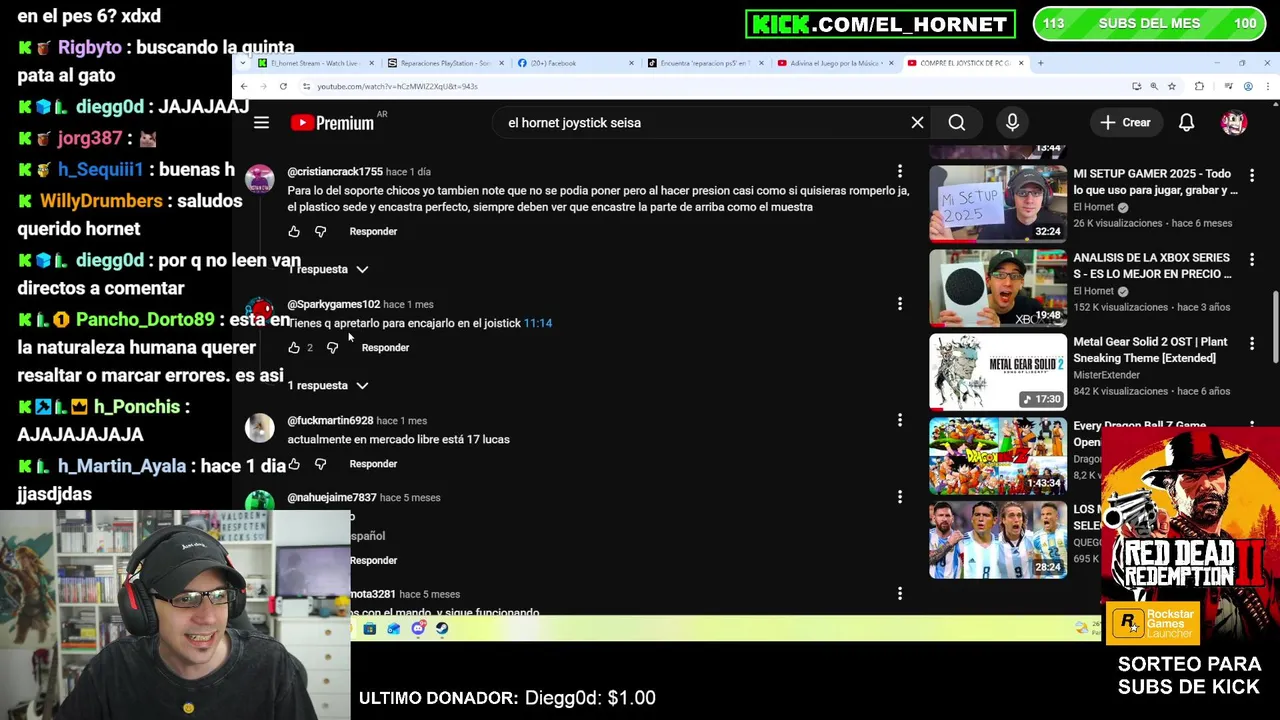Open the YouTube account avatar menu

1234,122
